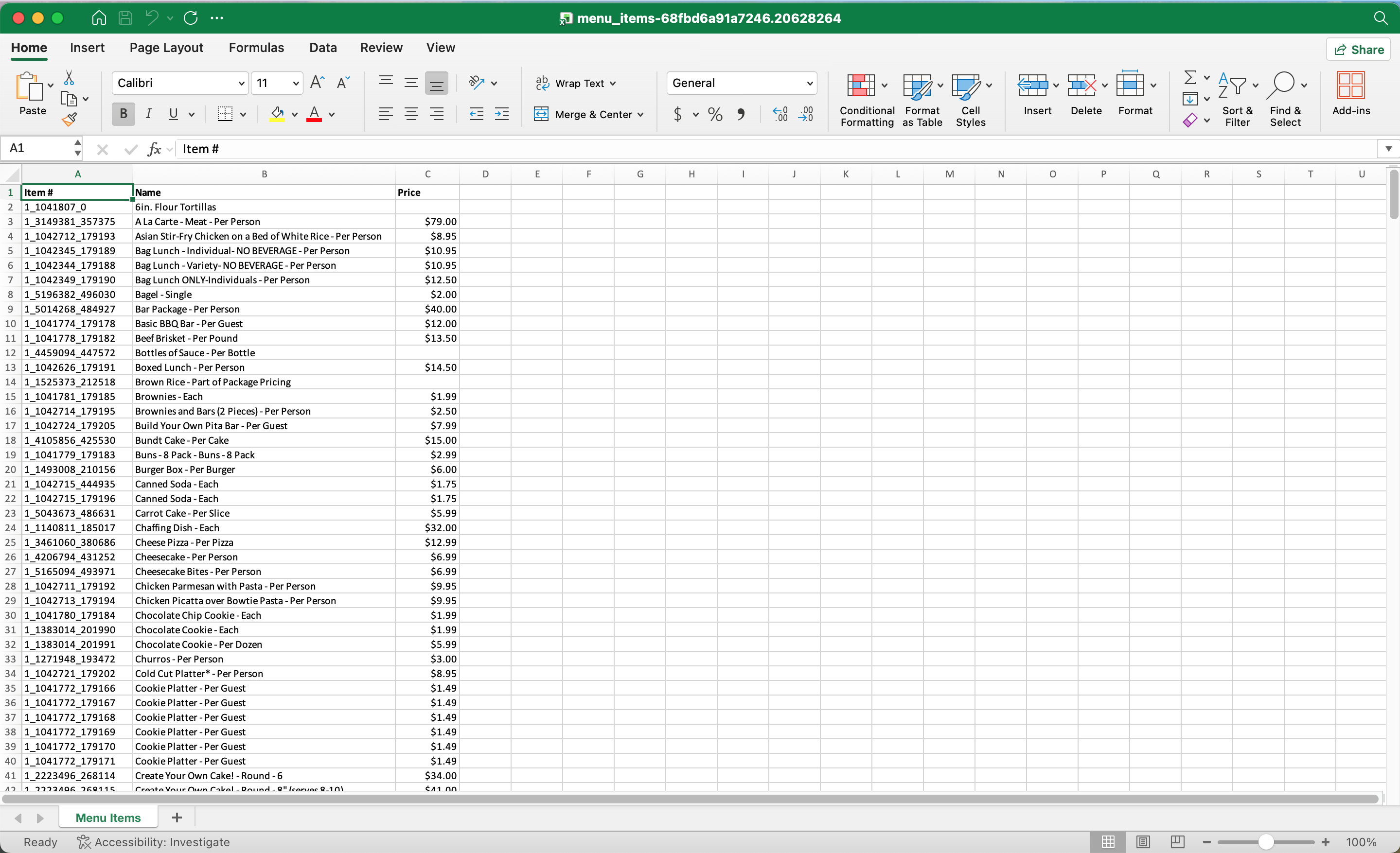
Task: Click the AutoSum sigma icon
Action: [1190, 78]
